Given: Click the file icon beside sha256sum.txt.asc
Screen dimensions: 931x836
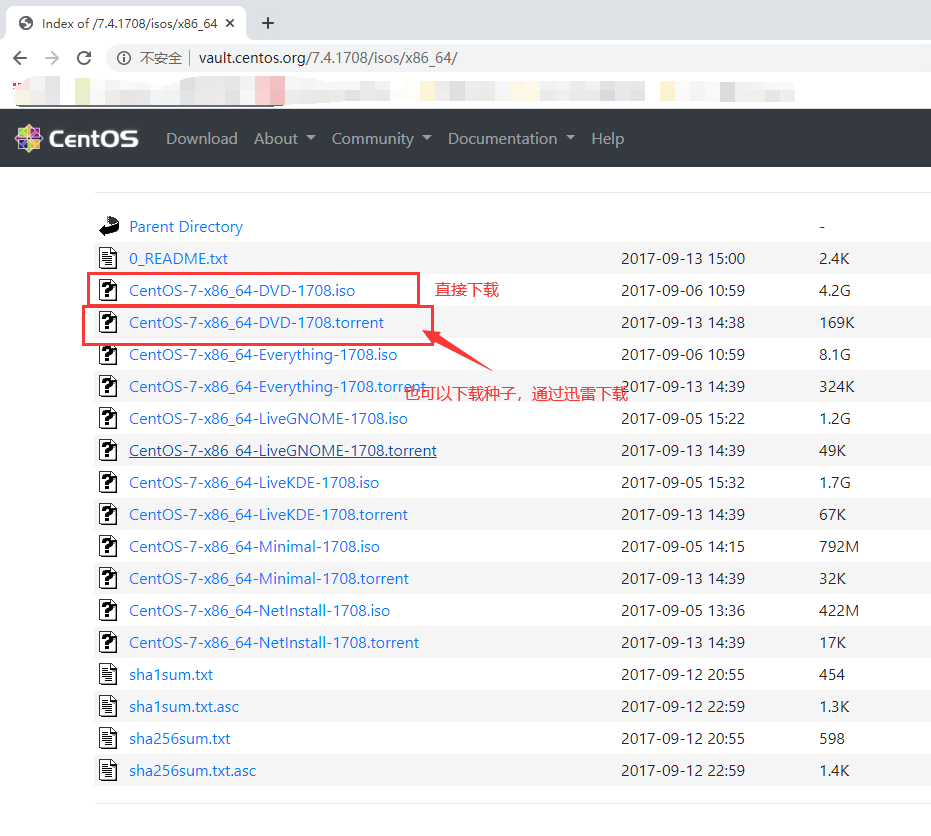Looking at the screenshot, I should click(108, 771).
